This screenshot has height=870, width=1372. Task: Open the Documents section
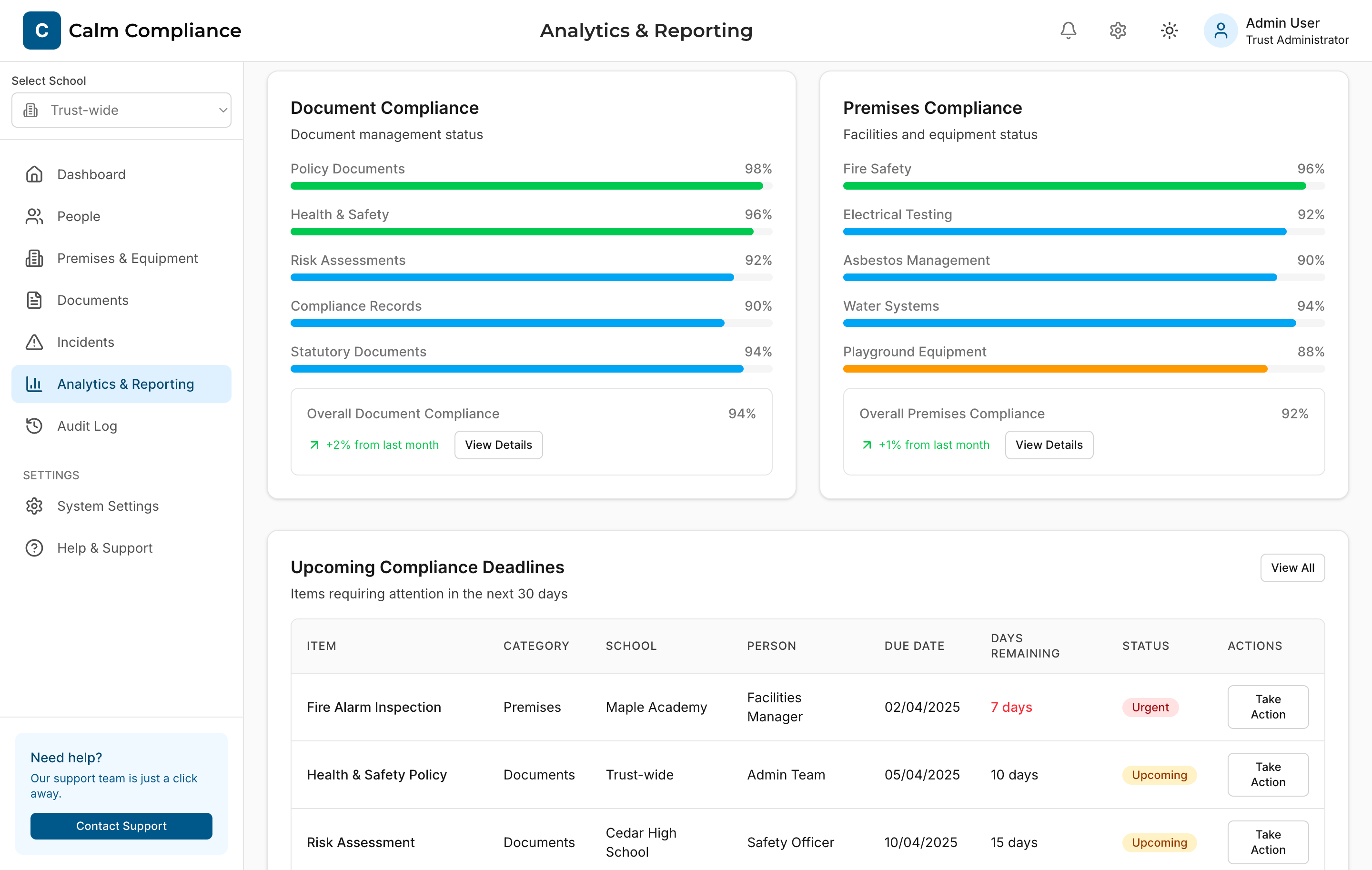[x=121, y=300]
